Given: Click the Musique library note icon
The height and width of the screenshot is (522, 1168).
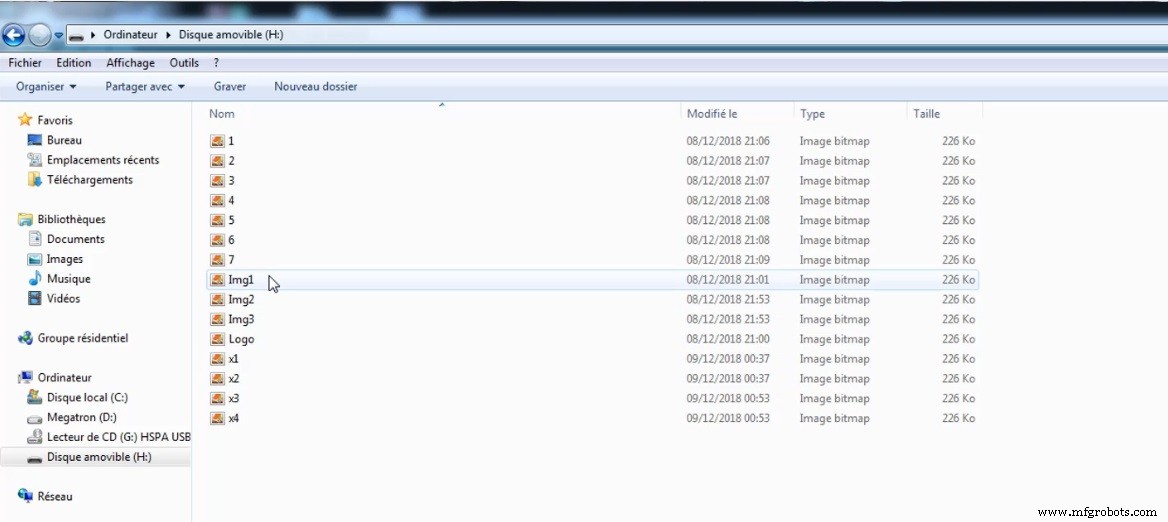Looking at the screenshot, I should [35, 279].
